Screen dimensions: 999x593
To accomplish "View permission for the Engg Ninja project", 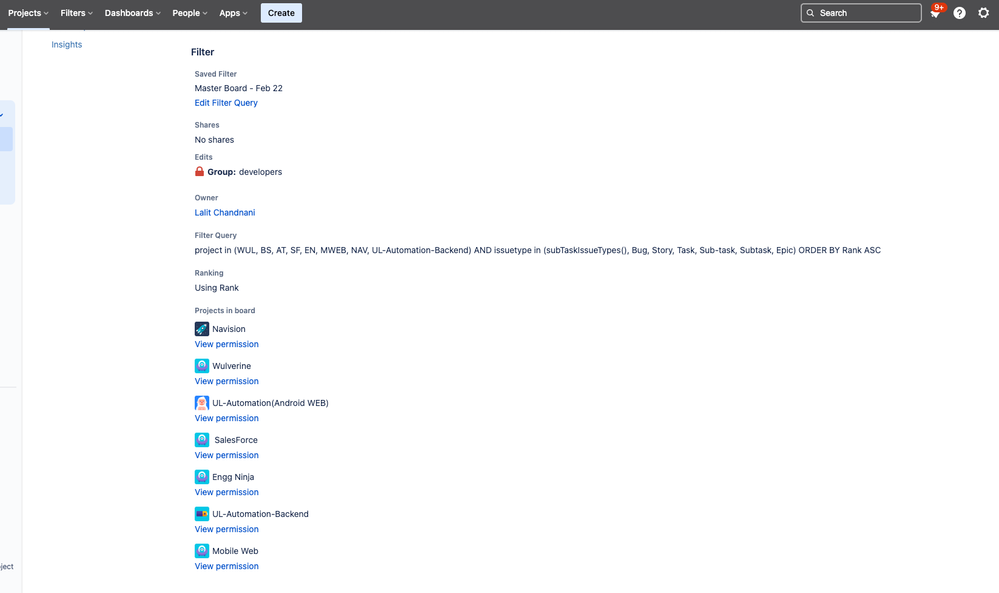I will 227,492.
